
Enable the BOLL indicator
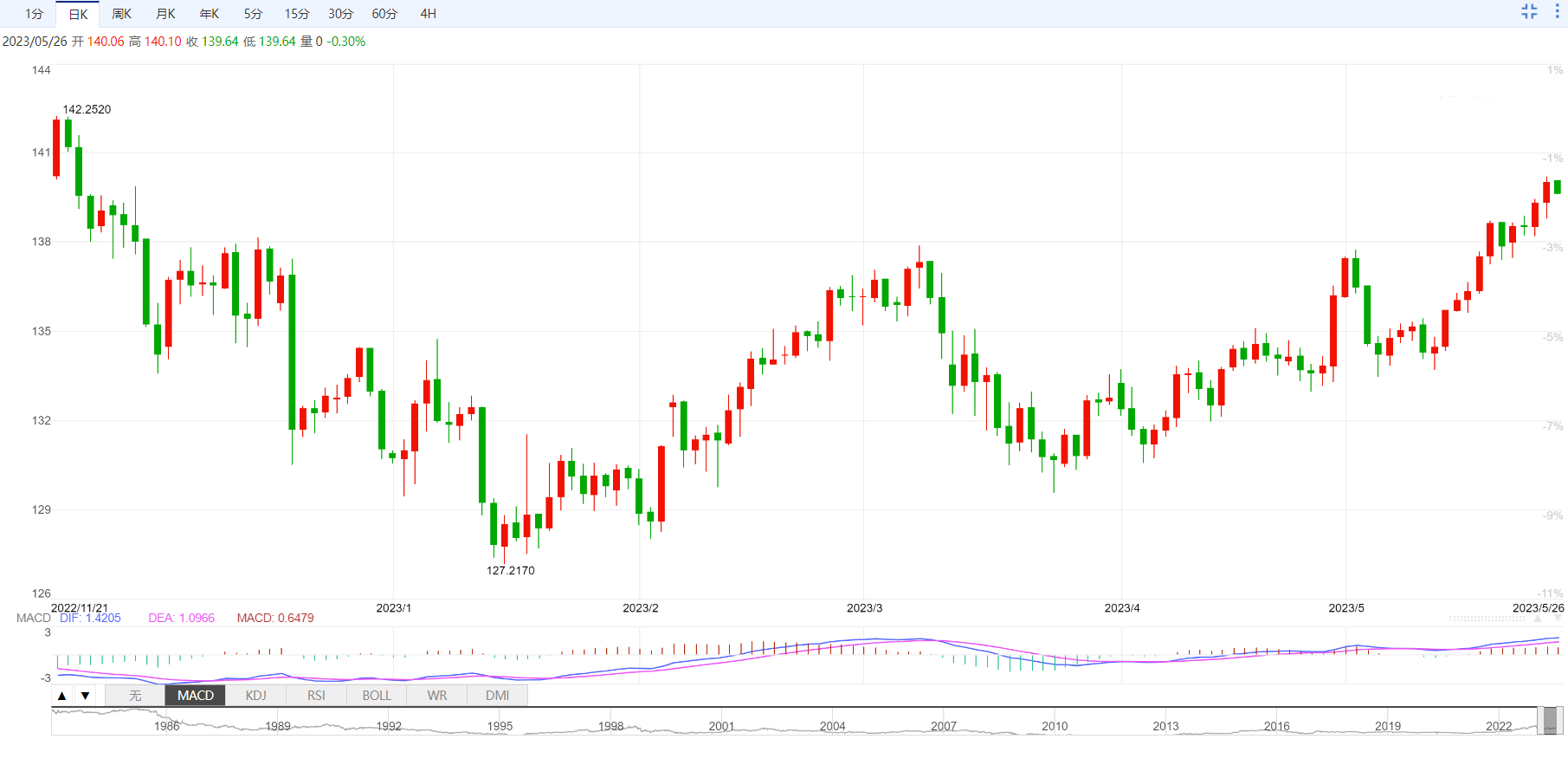pos(377,696)
